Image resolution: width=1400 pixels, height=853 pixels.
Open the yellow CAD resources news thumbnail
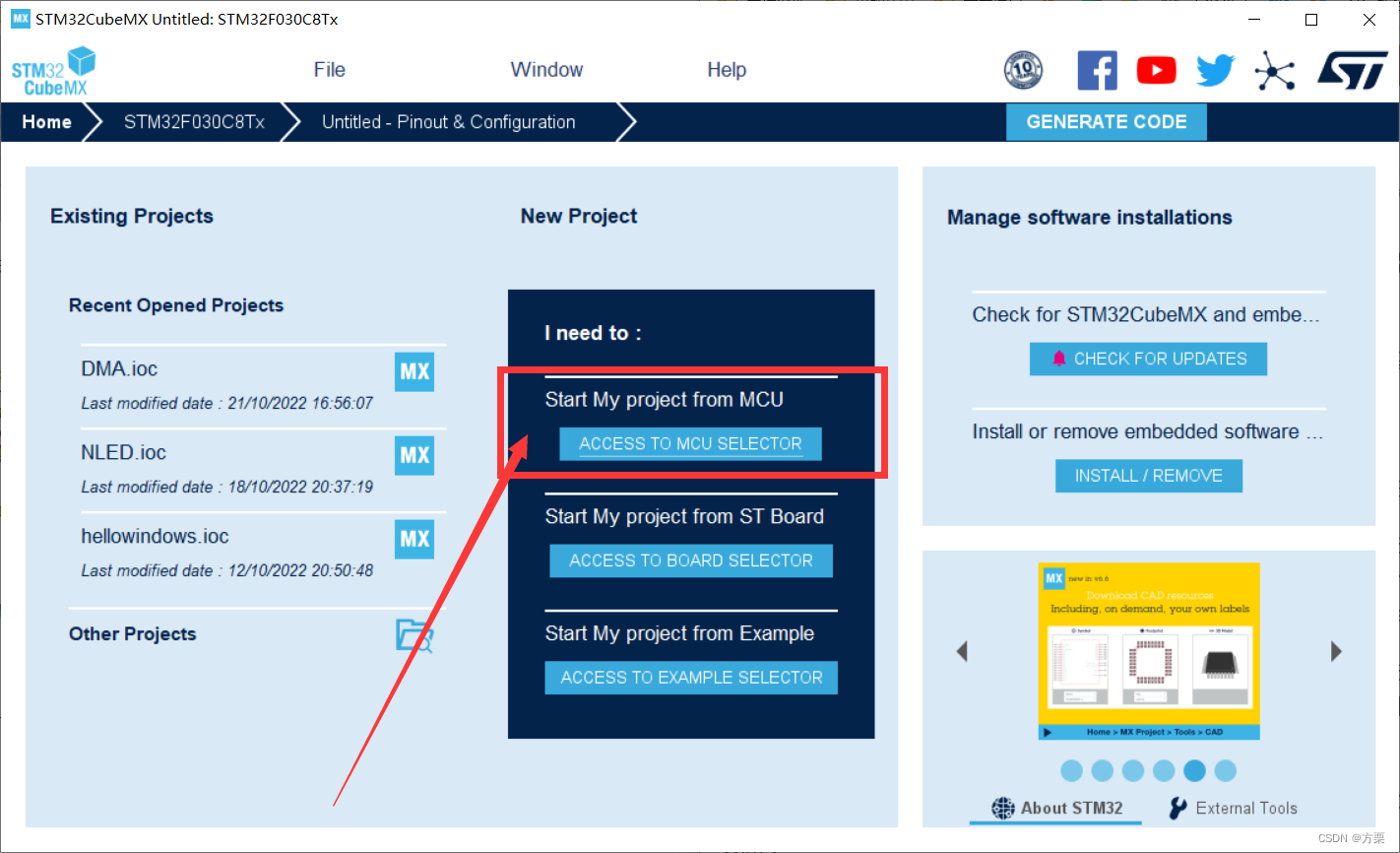point(1149,651)
